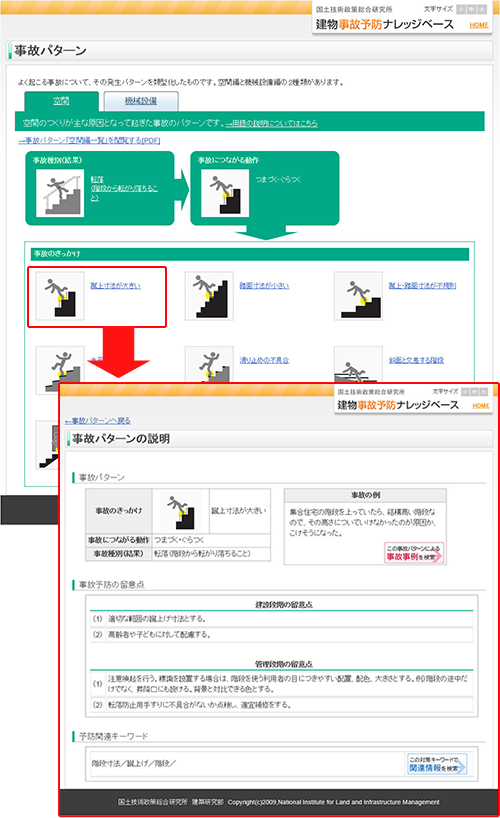
Task: Follow the 転落(階段から転がり落ちること) link
Action: tap(124, 188)
